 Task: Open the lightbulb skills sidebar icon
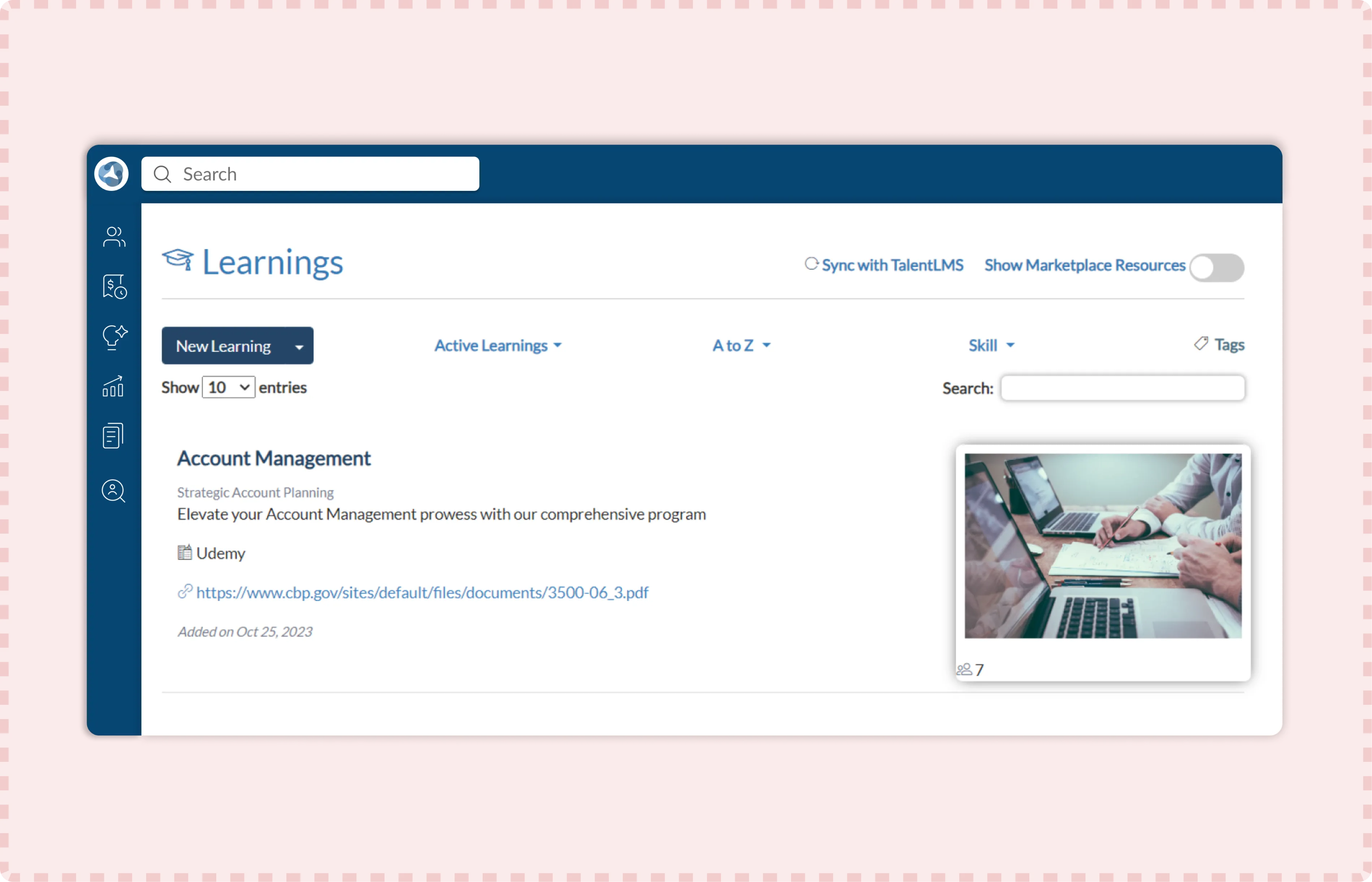point(114,337)
